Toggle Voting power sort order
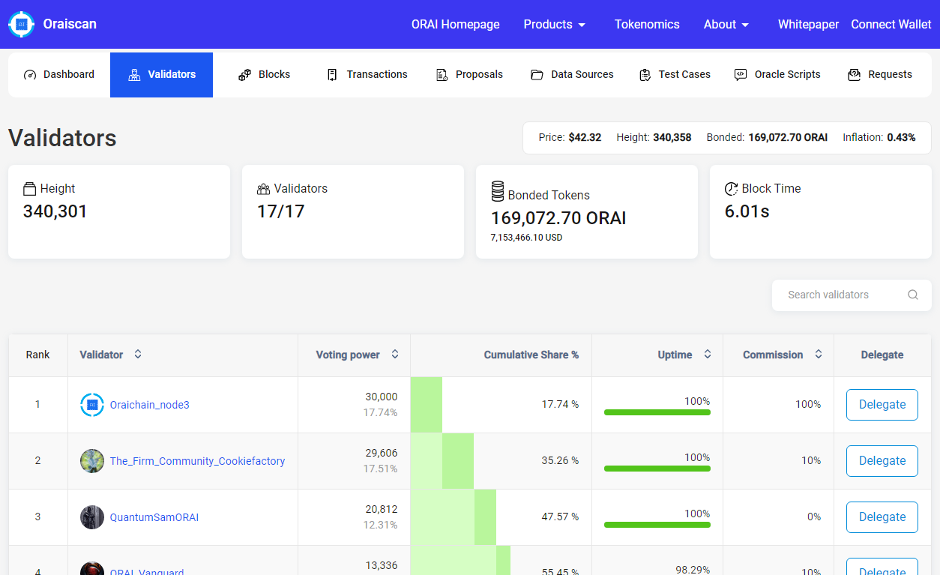The image size is (941, 575). (x=395, y=355)
